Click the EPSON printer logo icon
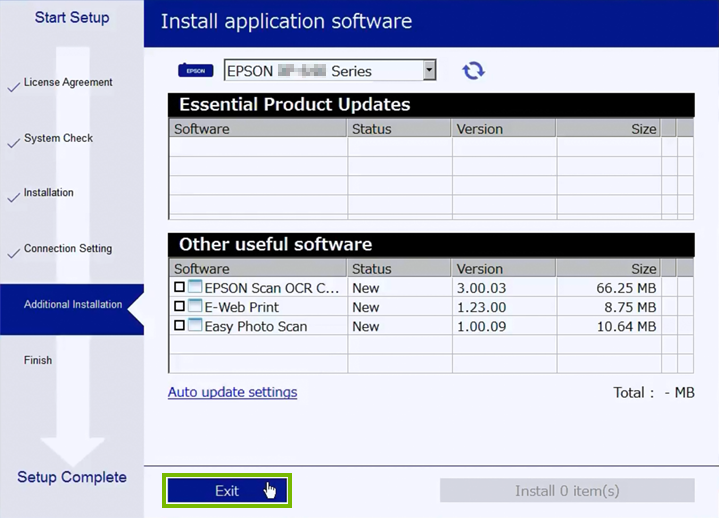Viewport: 719px width, 518px height. 196,70
